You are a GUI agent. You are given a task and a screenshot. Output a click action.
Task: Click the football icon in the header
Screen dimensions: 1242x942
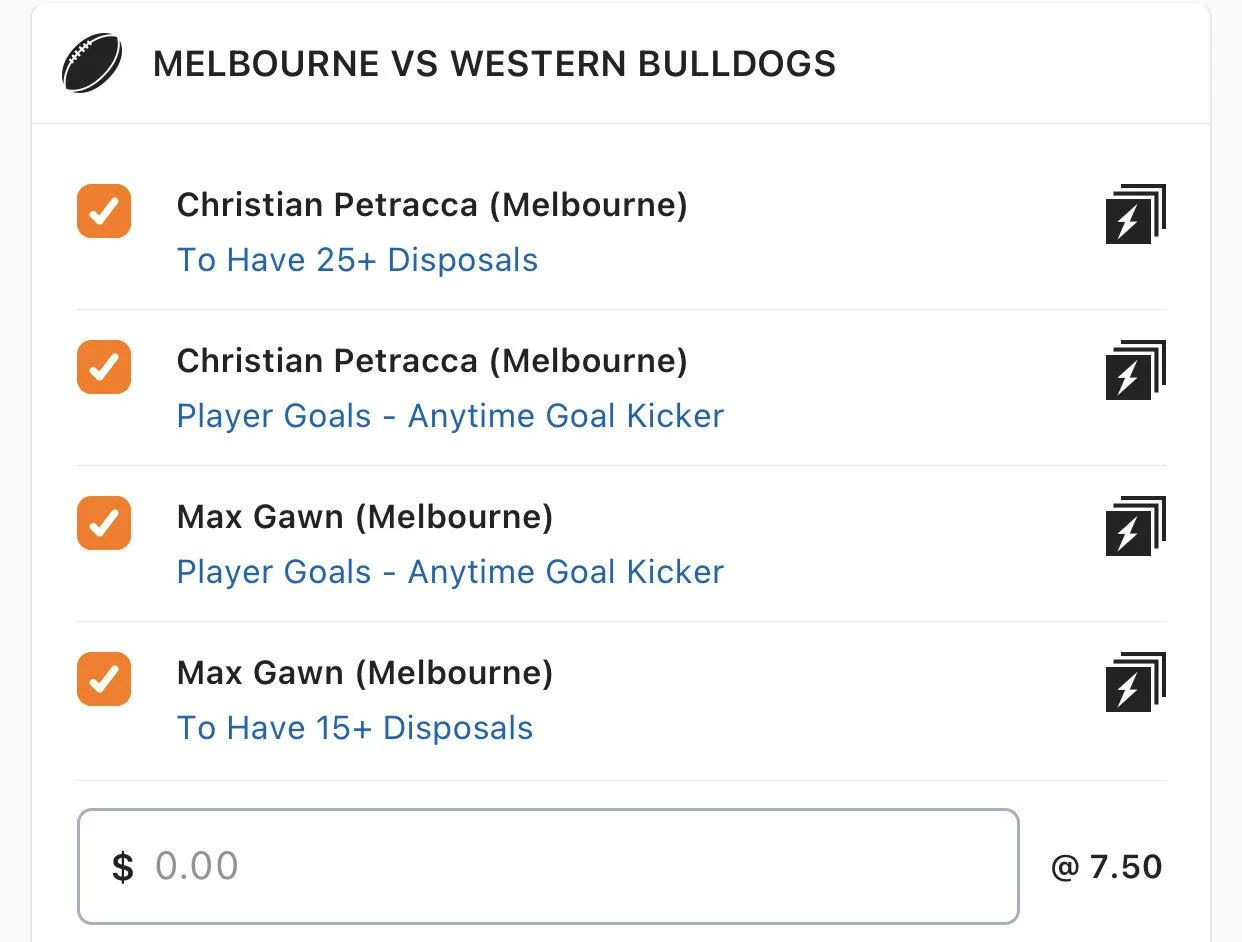[x=92, y=65]
